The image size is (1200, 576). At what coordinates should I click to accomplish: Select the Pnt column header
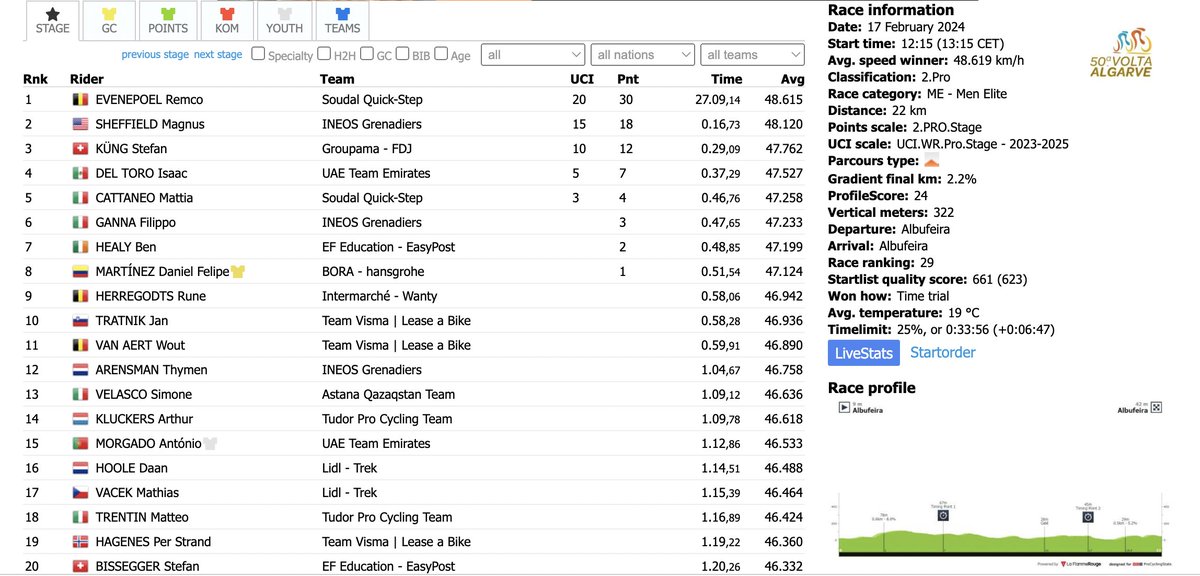pos(628,79)
